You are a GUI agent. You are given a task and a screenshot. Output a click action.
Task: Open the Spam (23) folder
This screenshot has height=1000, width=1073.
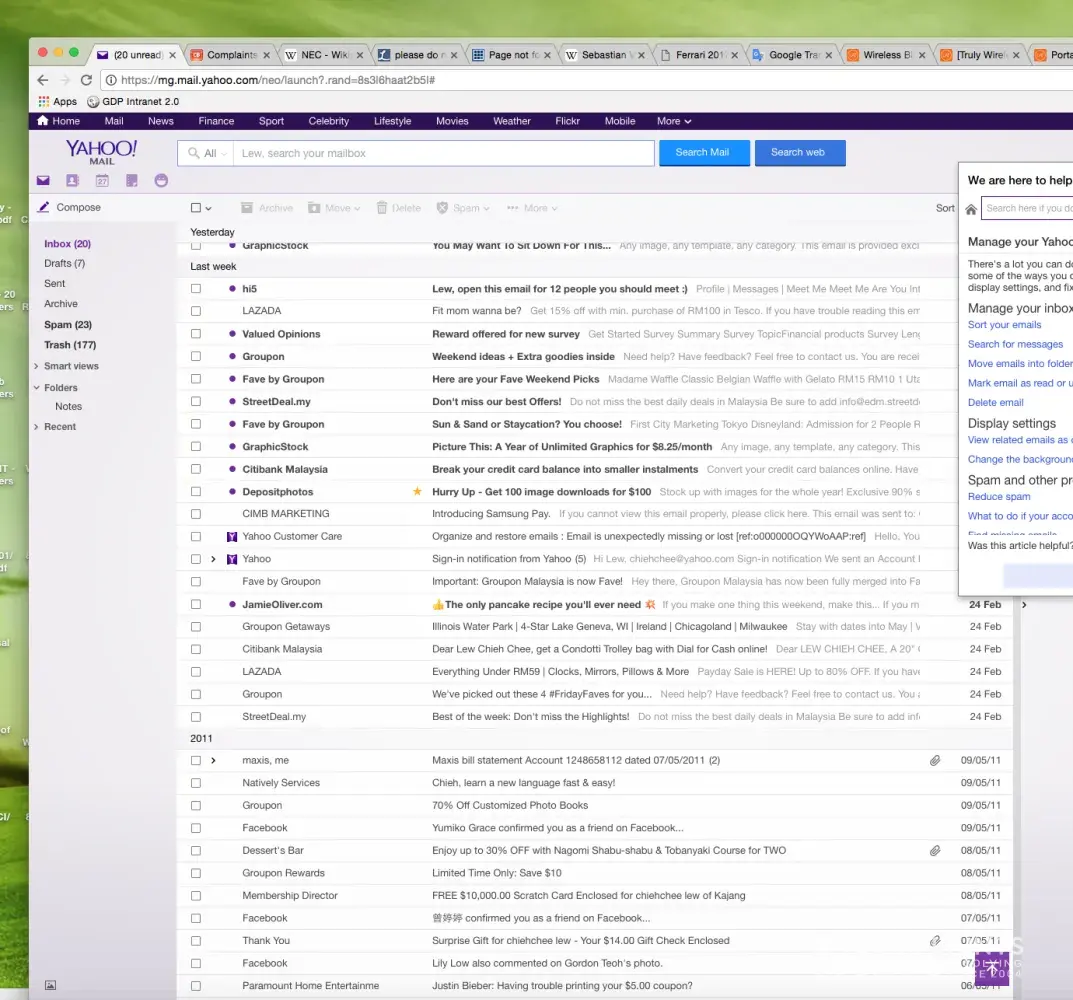click(68, 325)
